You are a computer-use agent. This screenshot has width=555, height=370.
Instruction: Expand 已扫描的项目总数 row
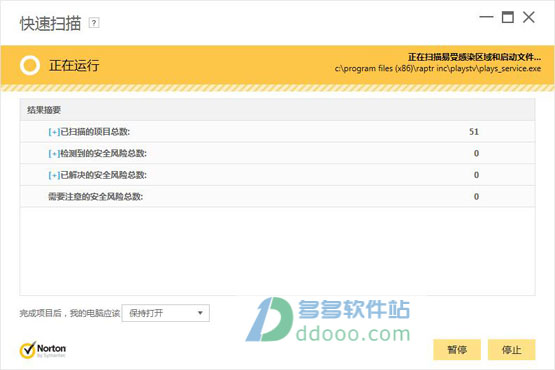[x=54, y=132]
